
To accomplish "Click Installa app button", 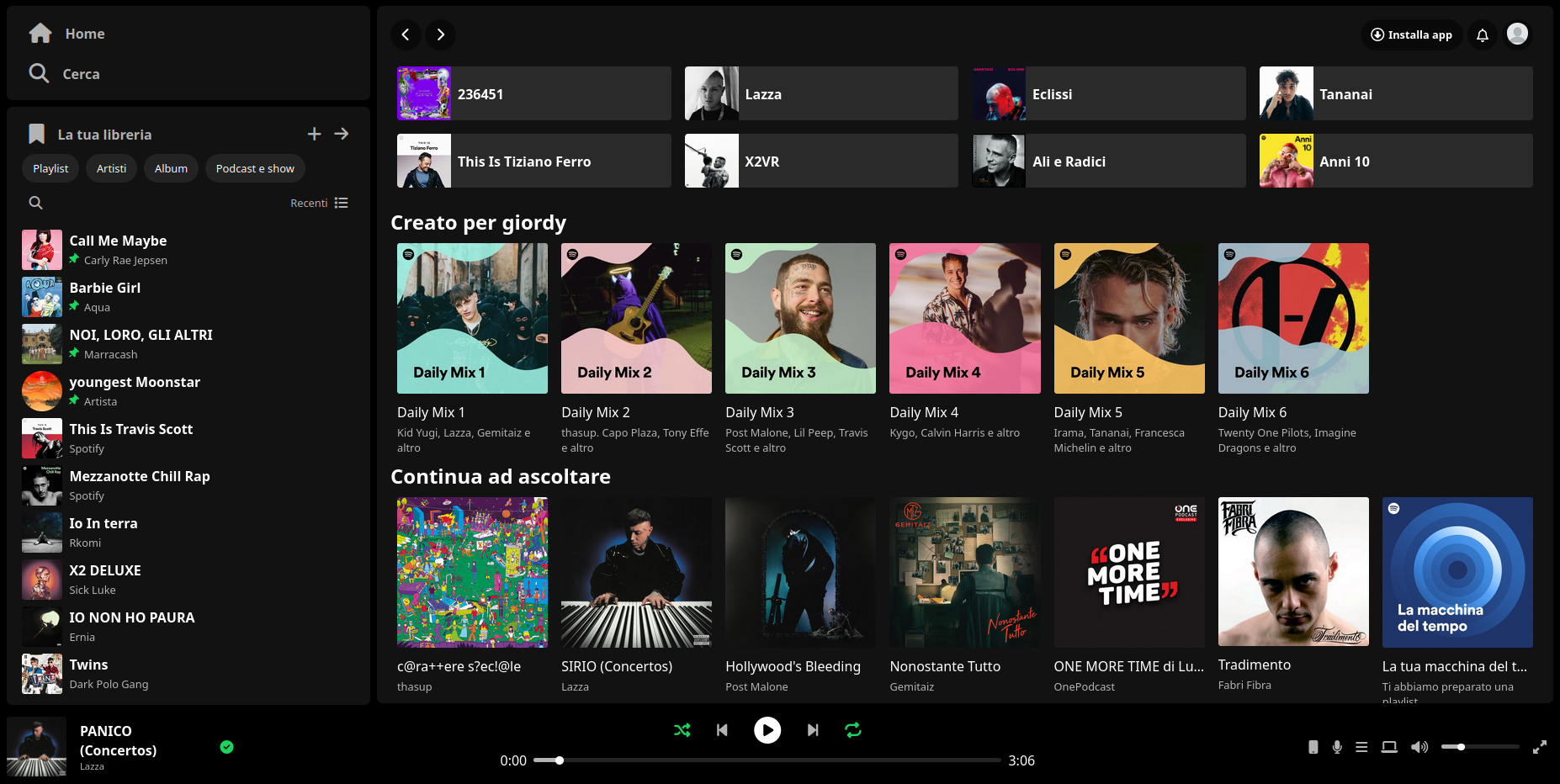I will (1411, 34).
